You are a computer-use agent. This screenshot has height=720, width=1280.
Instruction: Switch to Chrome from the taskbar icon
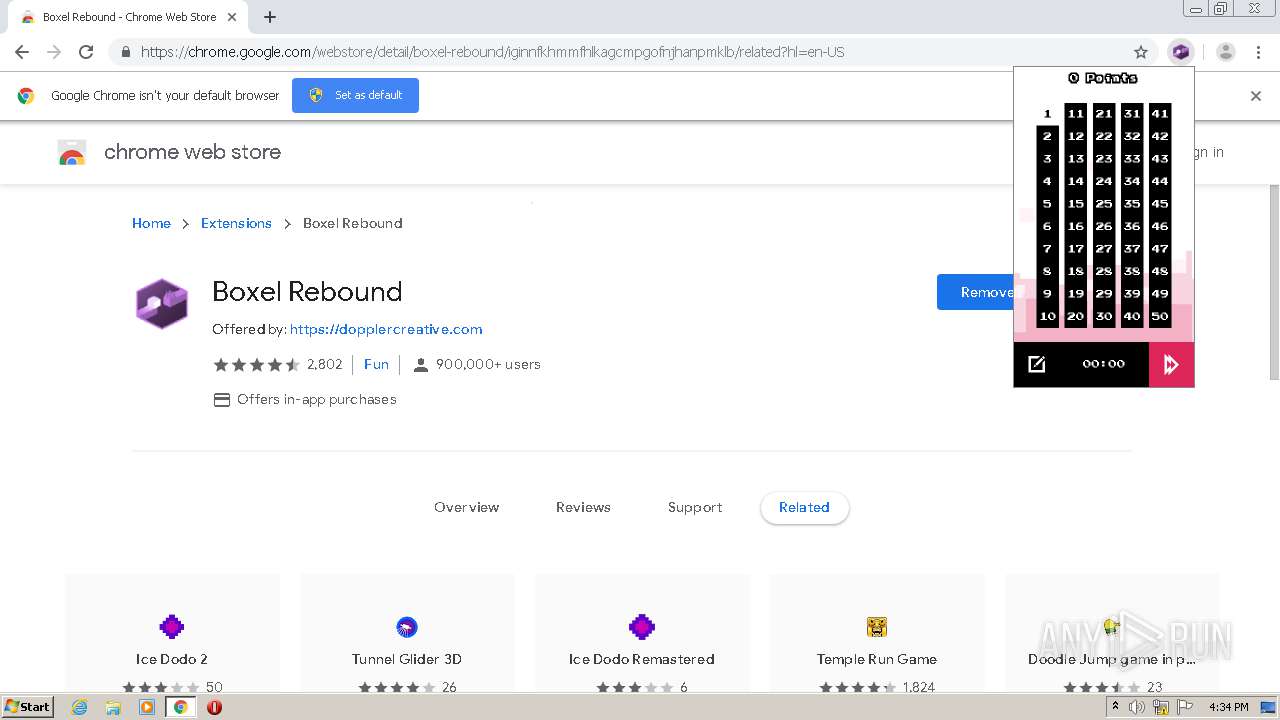click(181, 707)
